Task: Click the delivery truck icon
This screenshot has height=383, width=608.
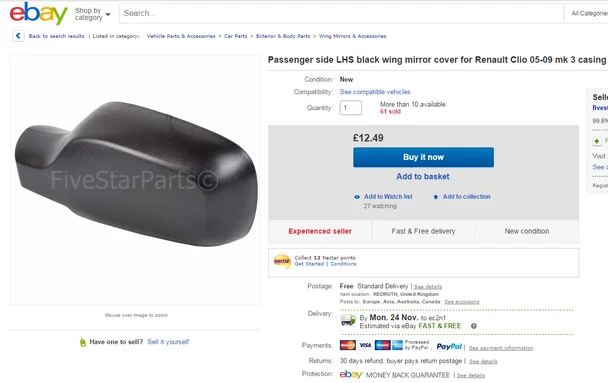Action: pyautogui.click(x=348, y=320)
